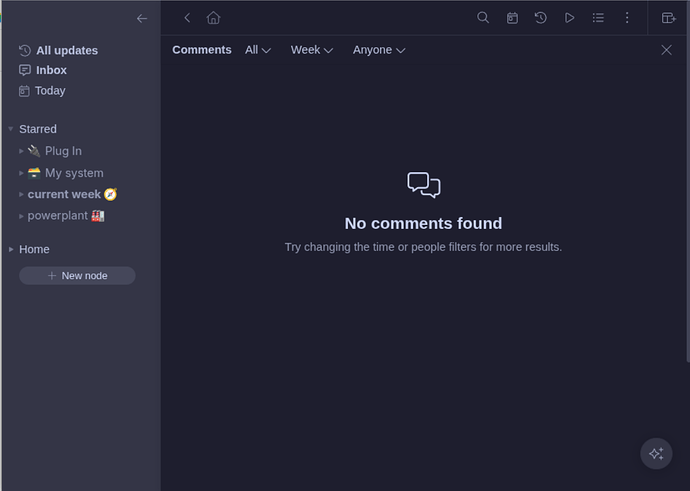Open the Anyone people filter dropdown
The width and height of the screenshot is (690, 491).
pyautogui.click(x=379, y=50)
